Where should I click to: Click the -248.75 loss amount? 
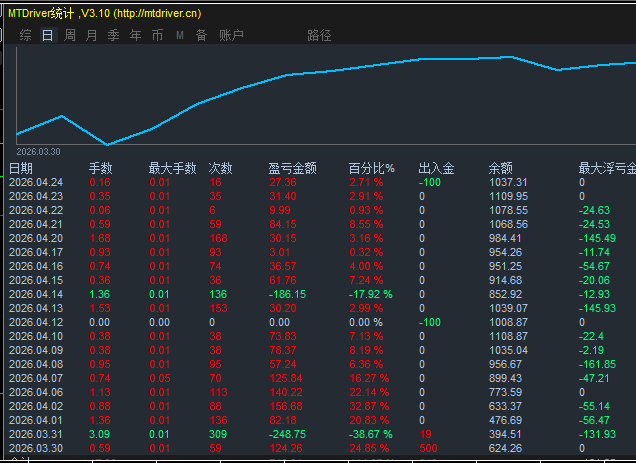point(287,434)
